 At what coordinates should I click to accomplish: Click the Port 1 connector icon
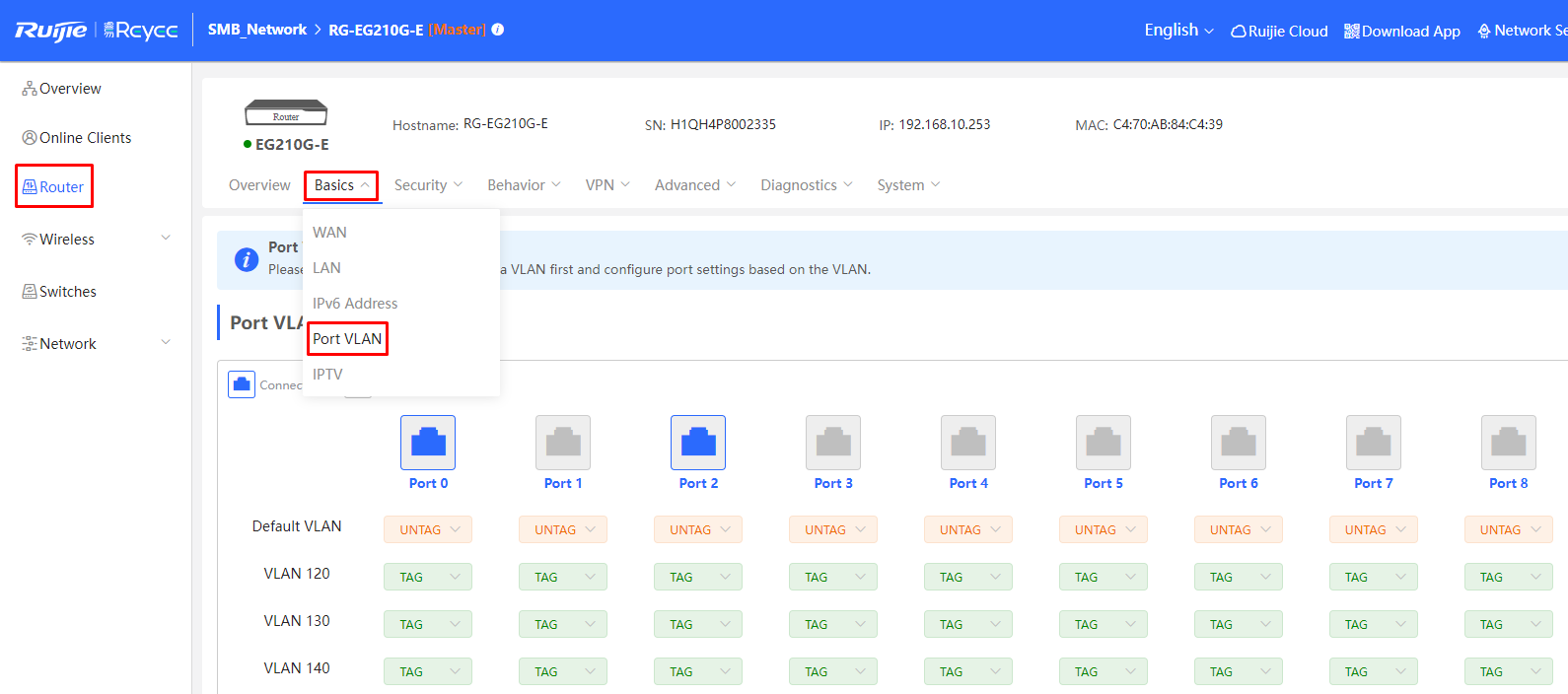tap(563, 443)
